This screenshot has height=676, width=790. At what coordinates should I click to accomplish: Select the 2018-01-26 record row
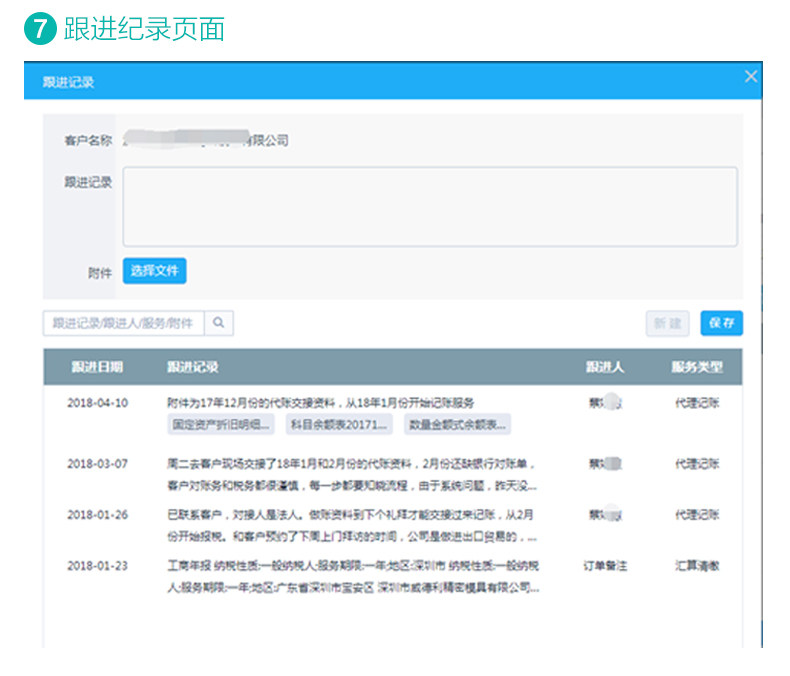(393, 525)
